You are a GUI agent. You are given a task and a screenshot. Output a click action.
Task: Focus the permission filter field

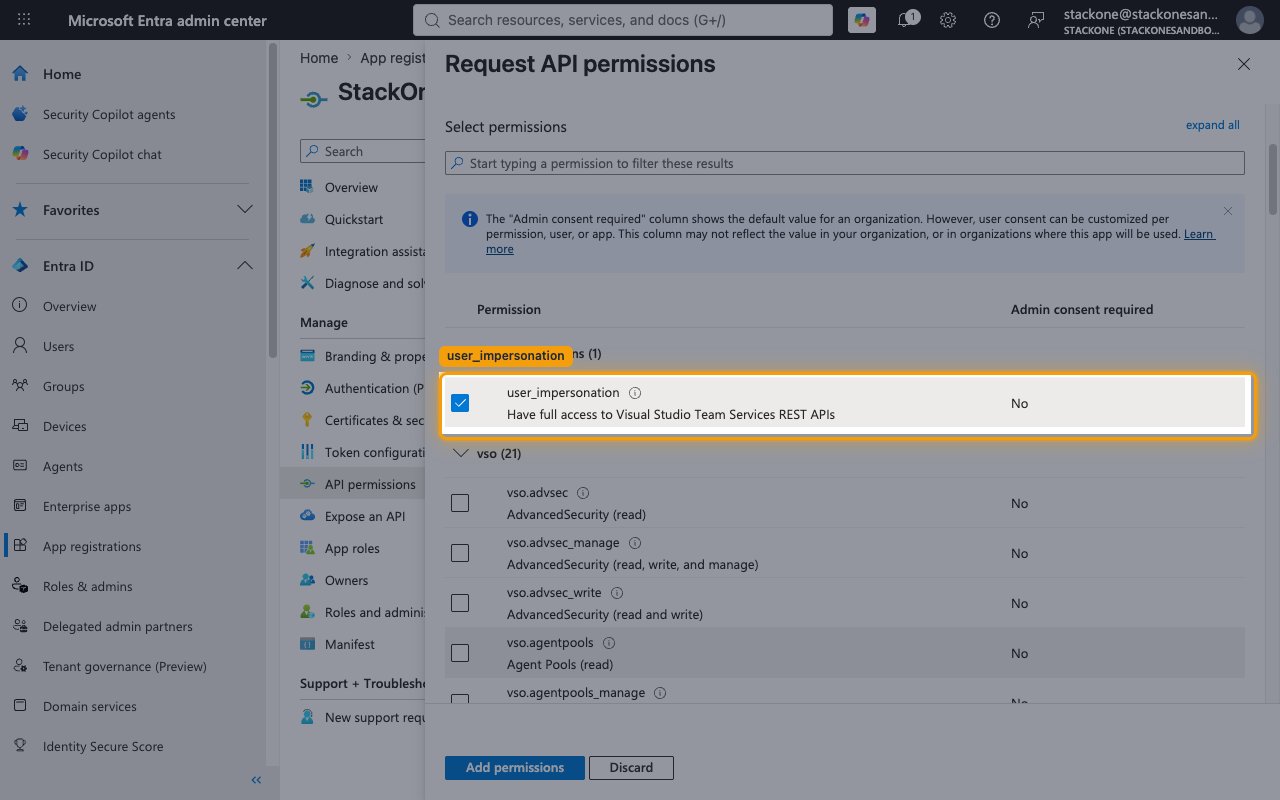coord(845,163)
